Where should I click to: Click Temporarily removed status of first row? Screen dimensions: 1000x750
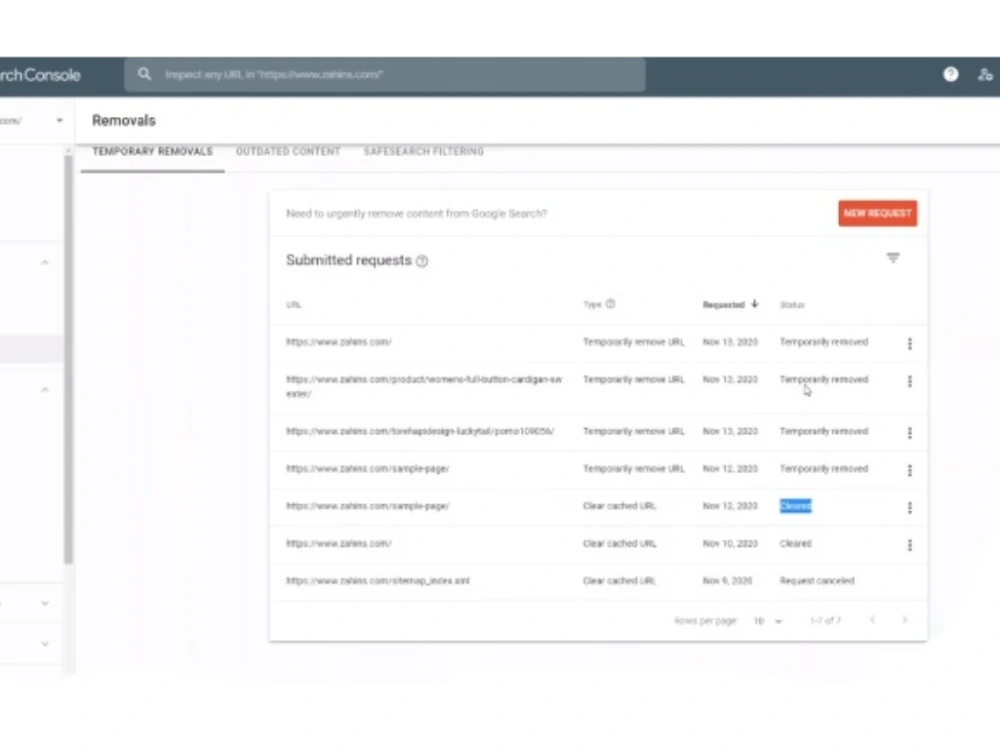(823, 342)
